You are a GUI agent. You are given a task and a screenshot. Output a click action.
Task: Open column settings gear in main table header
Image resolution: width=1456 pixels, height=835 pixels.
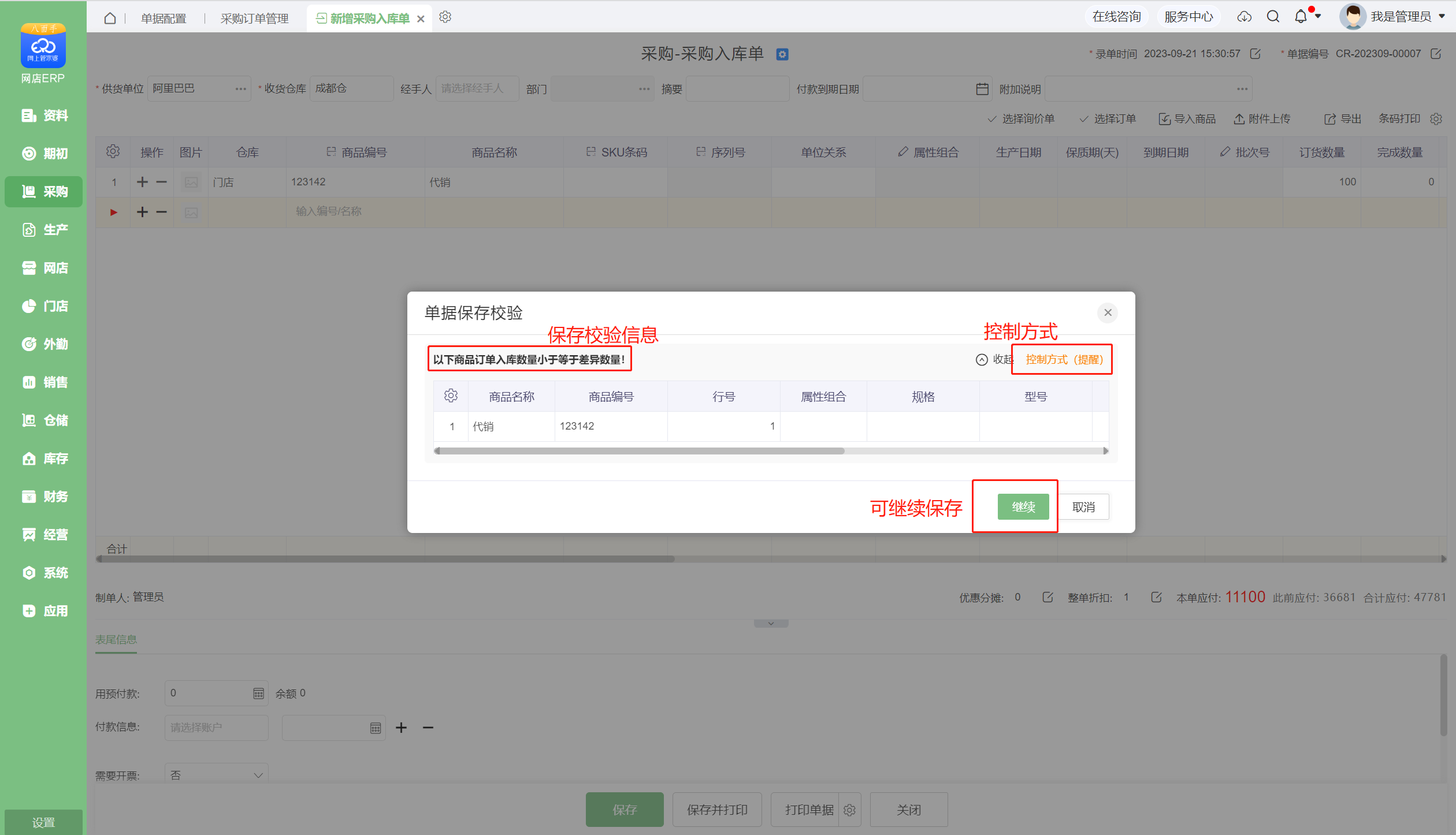[113, 152]
